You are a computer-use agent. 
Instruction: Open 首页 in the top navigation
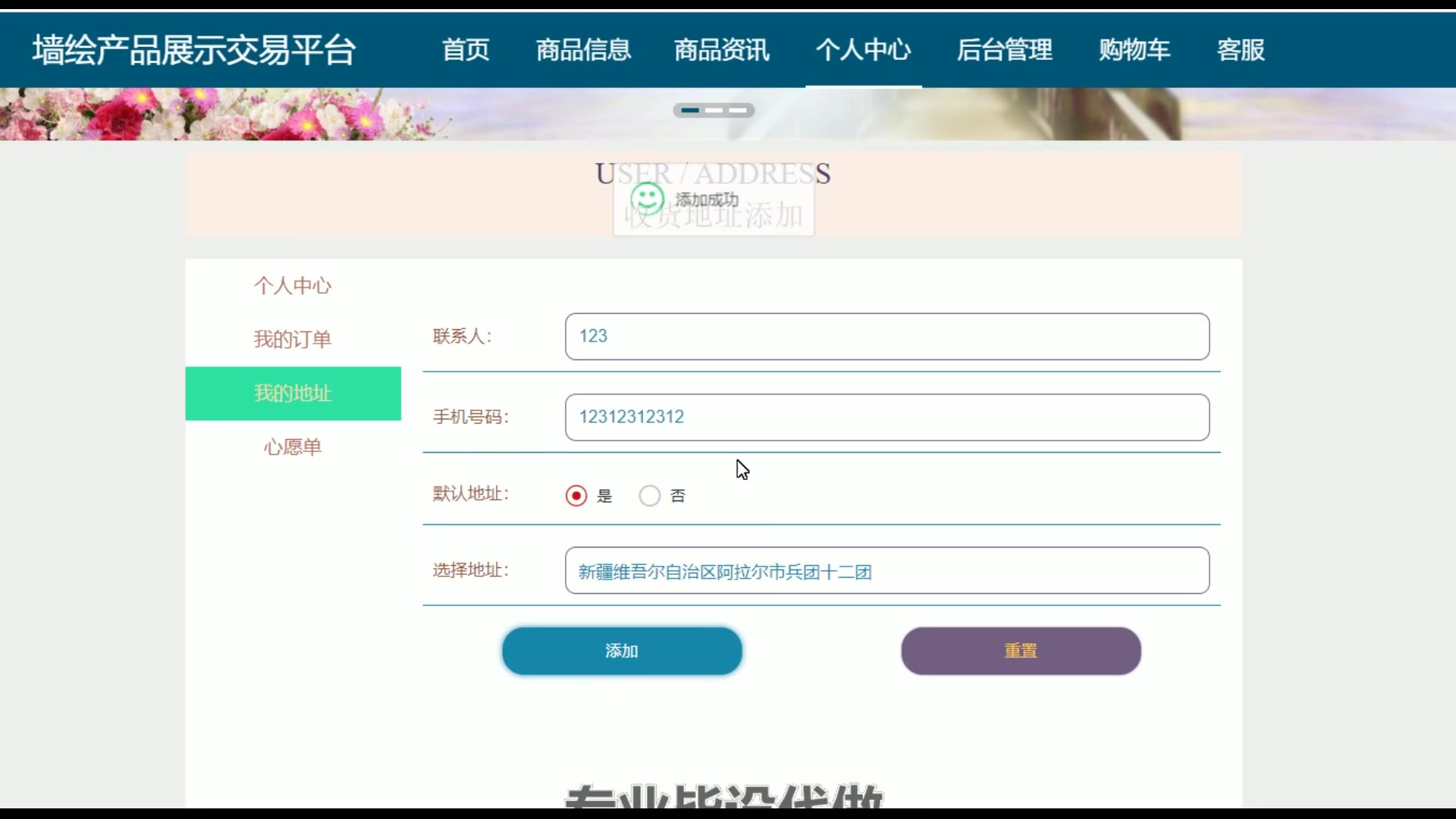point(466,50)
